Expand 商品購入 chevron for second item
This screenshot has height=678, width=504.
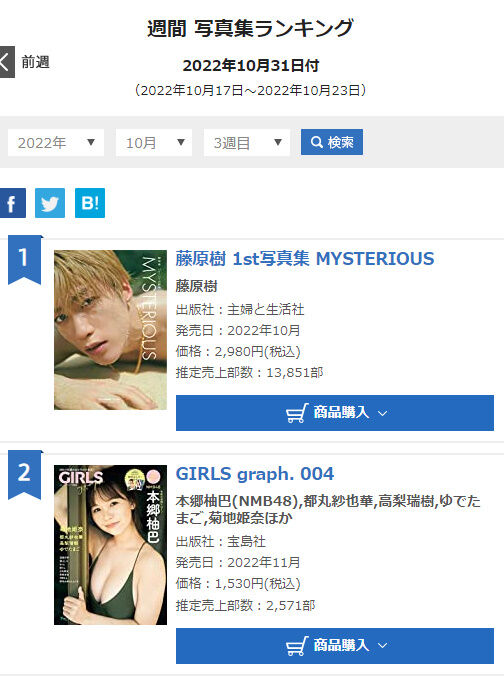click(x=383, y=646)
